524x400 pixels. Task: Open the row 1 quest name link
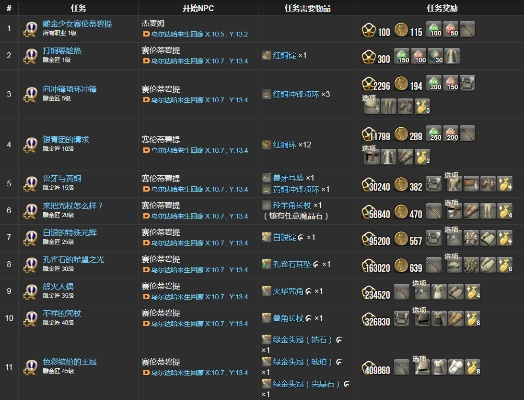click(77, 24)
